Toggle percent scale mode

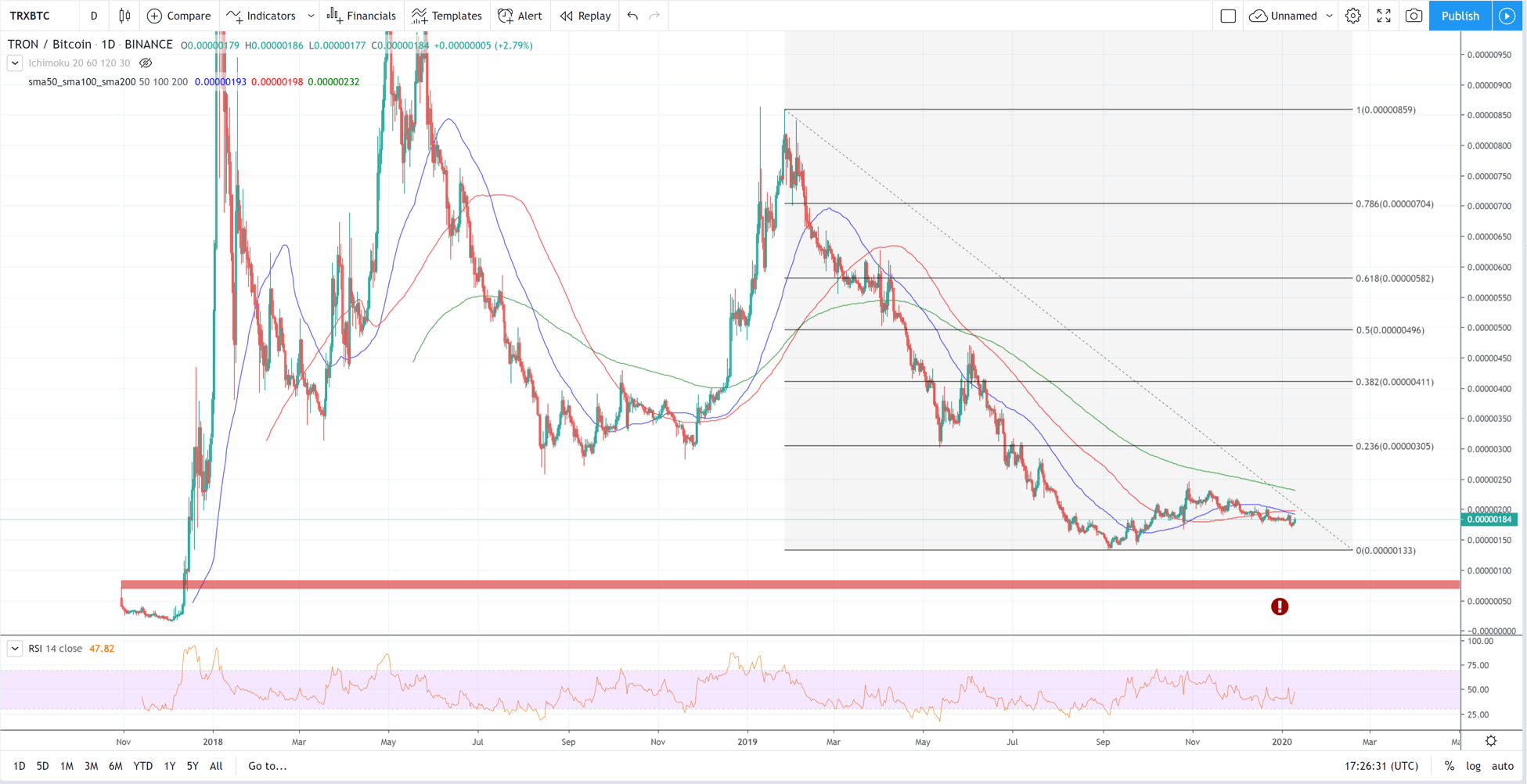[1450, 766]
